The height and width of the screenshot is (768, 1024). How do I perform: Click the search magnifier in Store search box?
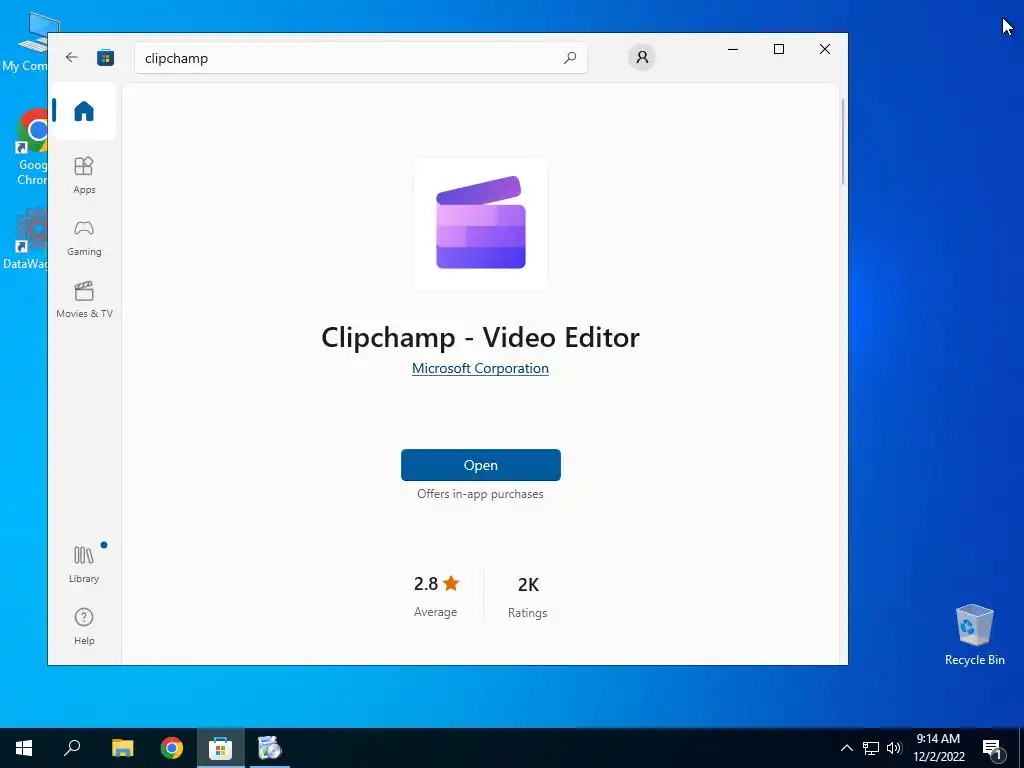569,57
